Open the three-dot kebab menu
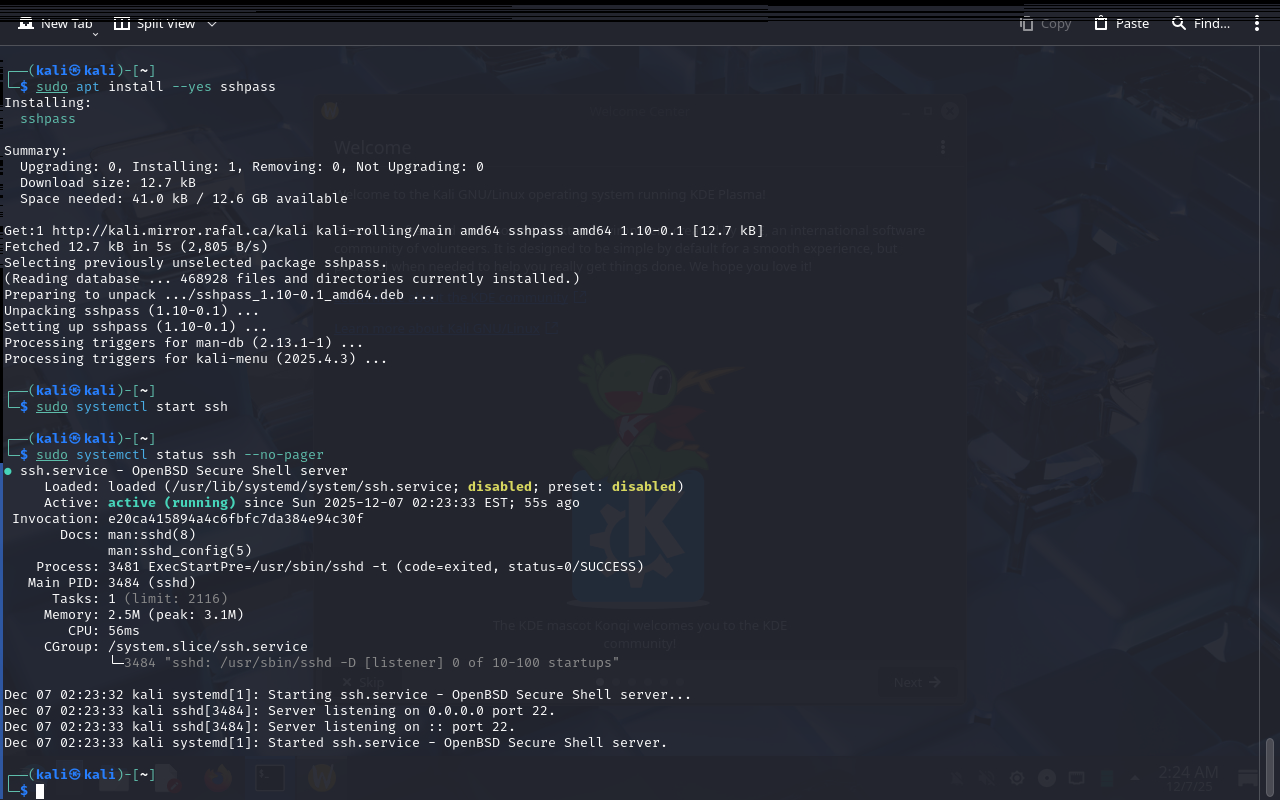The image size is (1280, 800). pyautogui.click(x=1257, y=23)
